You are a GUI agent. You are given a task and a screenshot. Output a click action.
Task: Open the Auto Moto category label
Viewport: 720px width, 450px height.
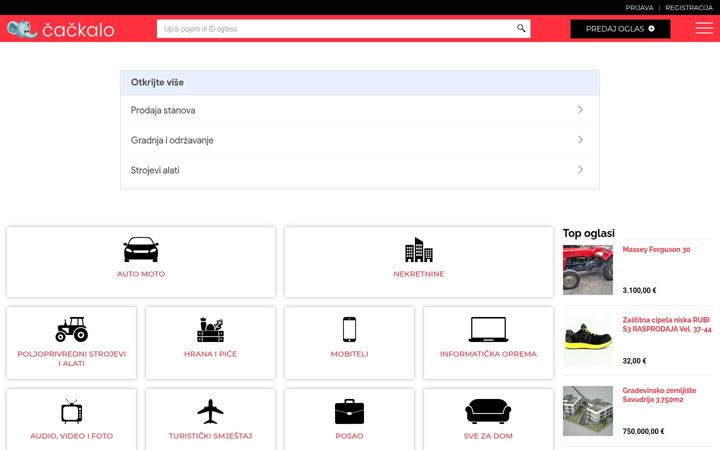pyautogui.click(x=141, y=274)
